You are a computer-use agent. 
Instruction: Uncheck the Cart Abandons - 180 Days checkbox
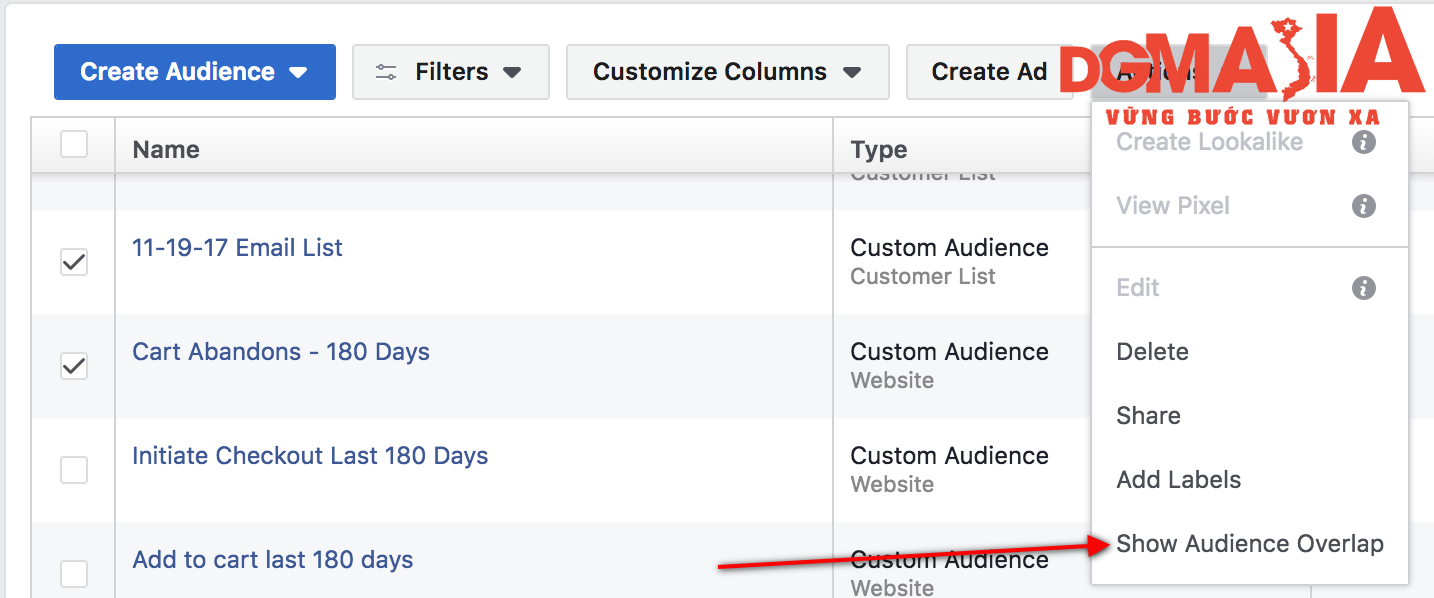click(x=74, y=367)
